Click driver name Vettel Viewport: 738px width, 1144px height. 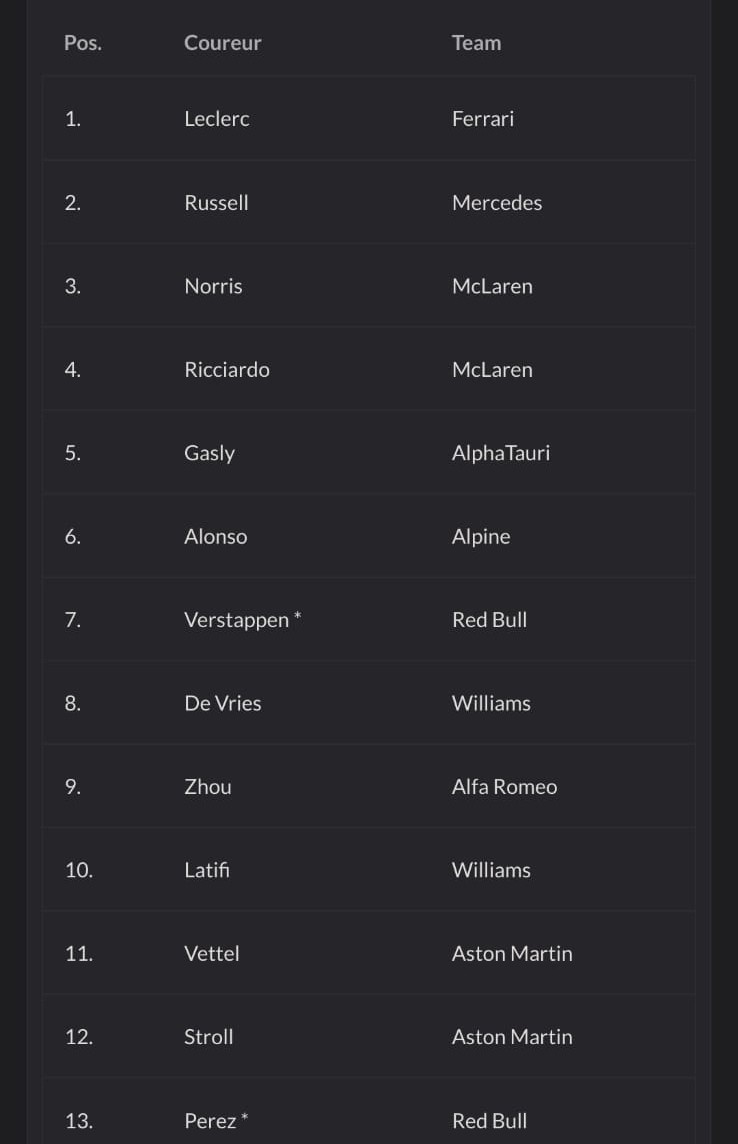click(212, 954)
